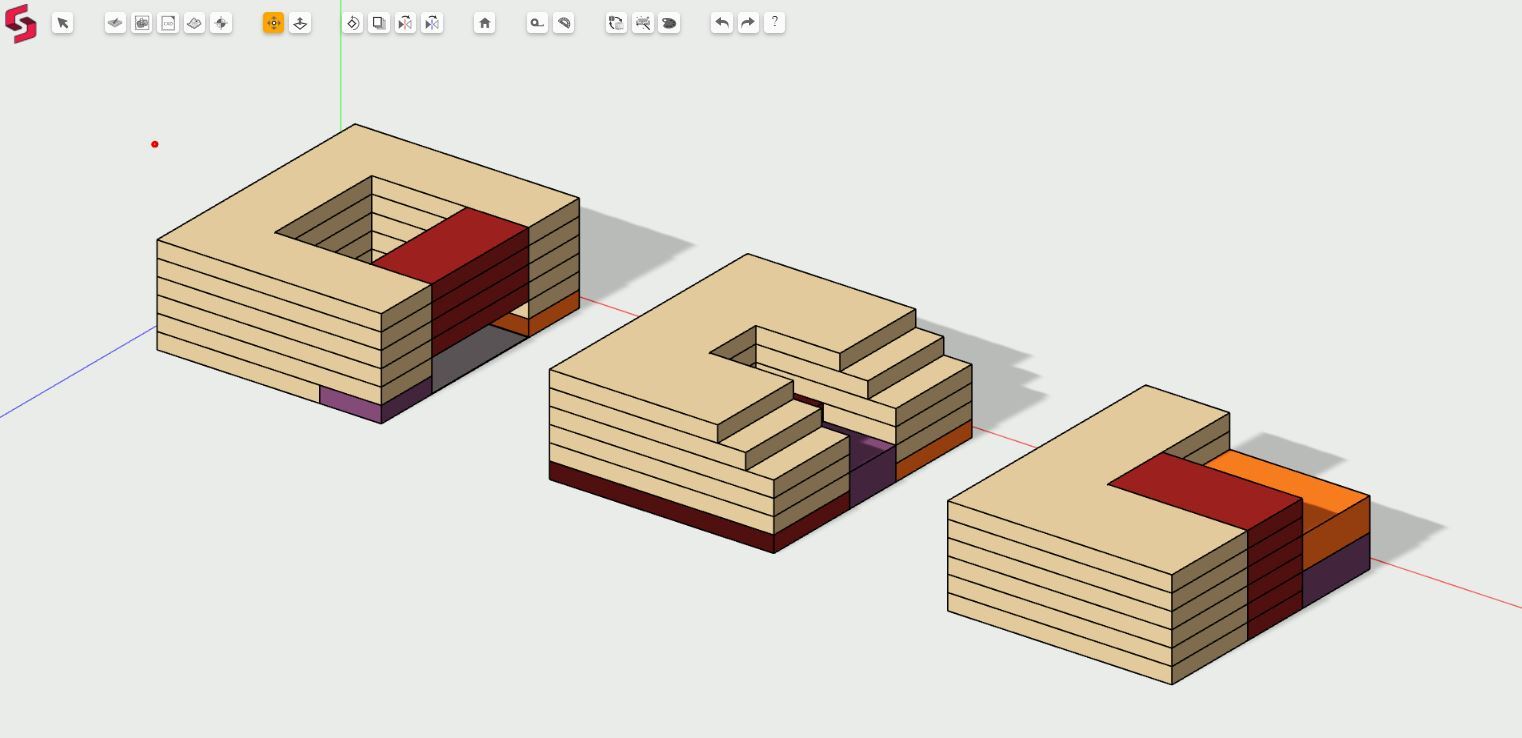The image size is (1522, 738).
Task: Select purple ground block of left building
Action: pyautogui.click(x=350, y=404)
